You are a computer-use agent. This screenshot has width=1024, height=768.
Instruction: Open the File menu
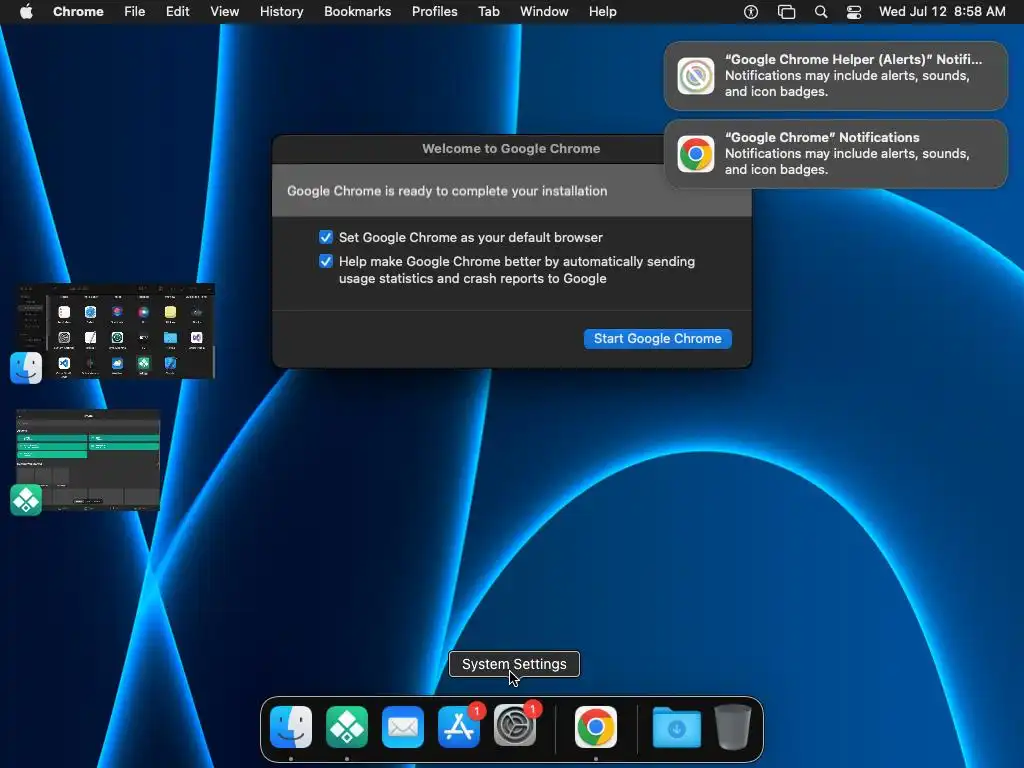[x=135, y=12]
